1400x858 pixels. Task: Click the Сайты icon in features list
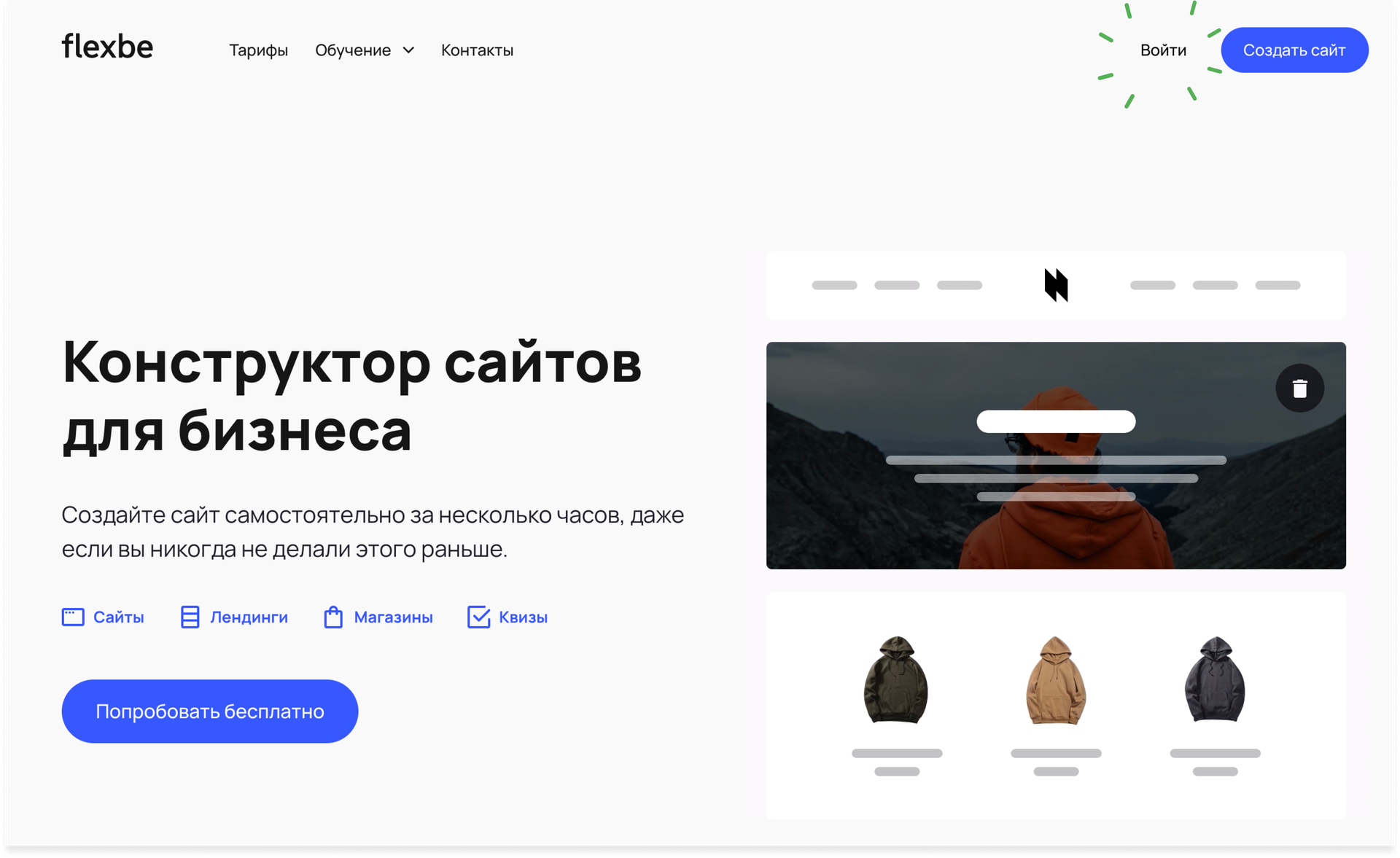(73, 616)
